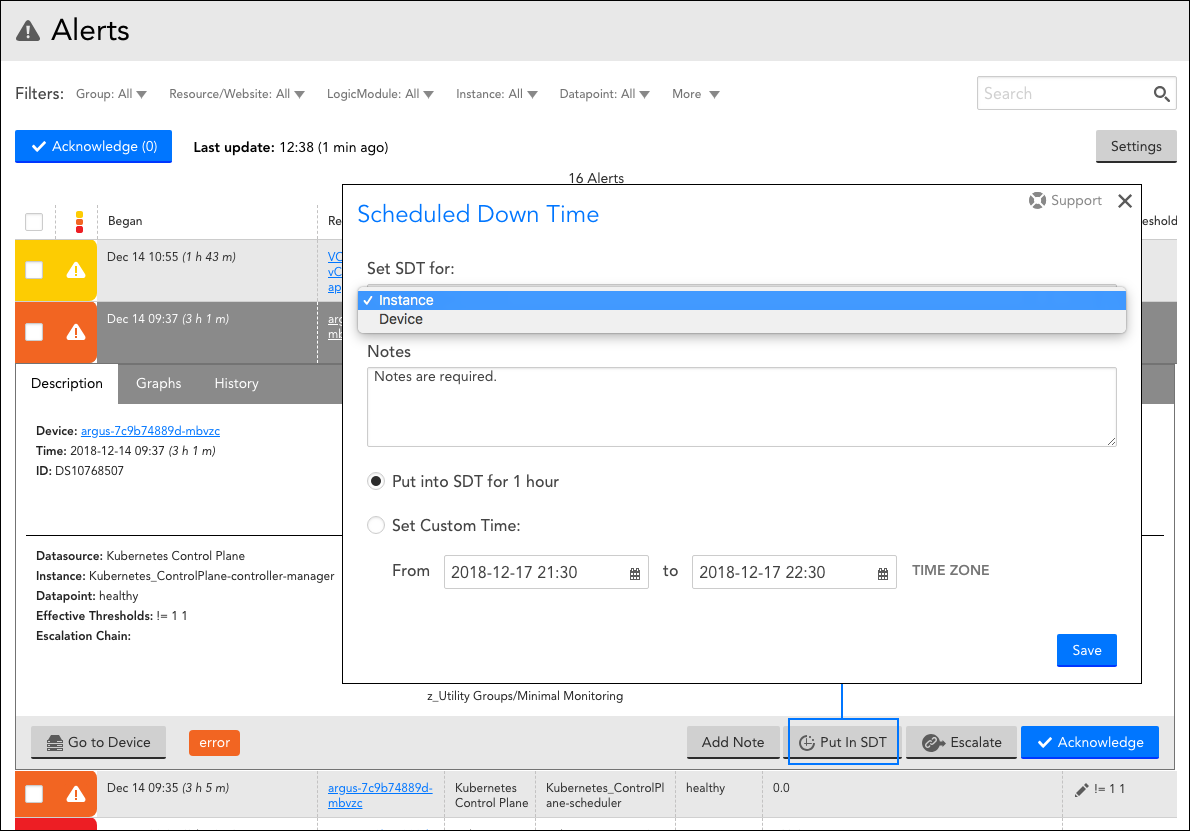Viewport: 1190px width, 831px height.
Task: Open the From date calendar picker
Action: tap(634, 573)
